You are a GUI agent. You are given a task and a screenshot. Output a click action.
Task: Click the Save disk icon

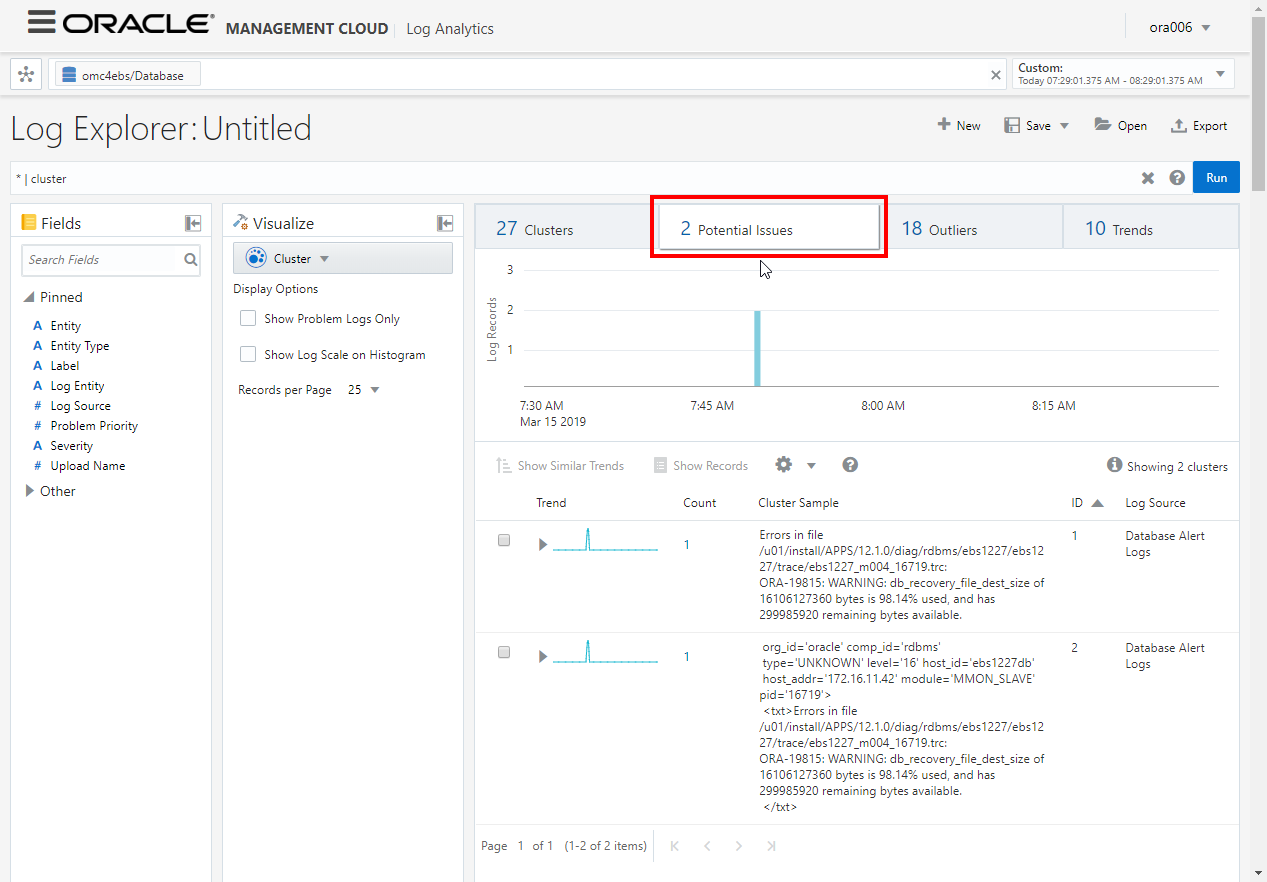(1012, 125)
